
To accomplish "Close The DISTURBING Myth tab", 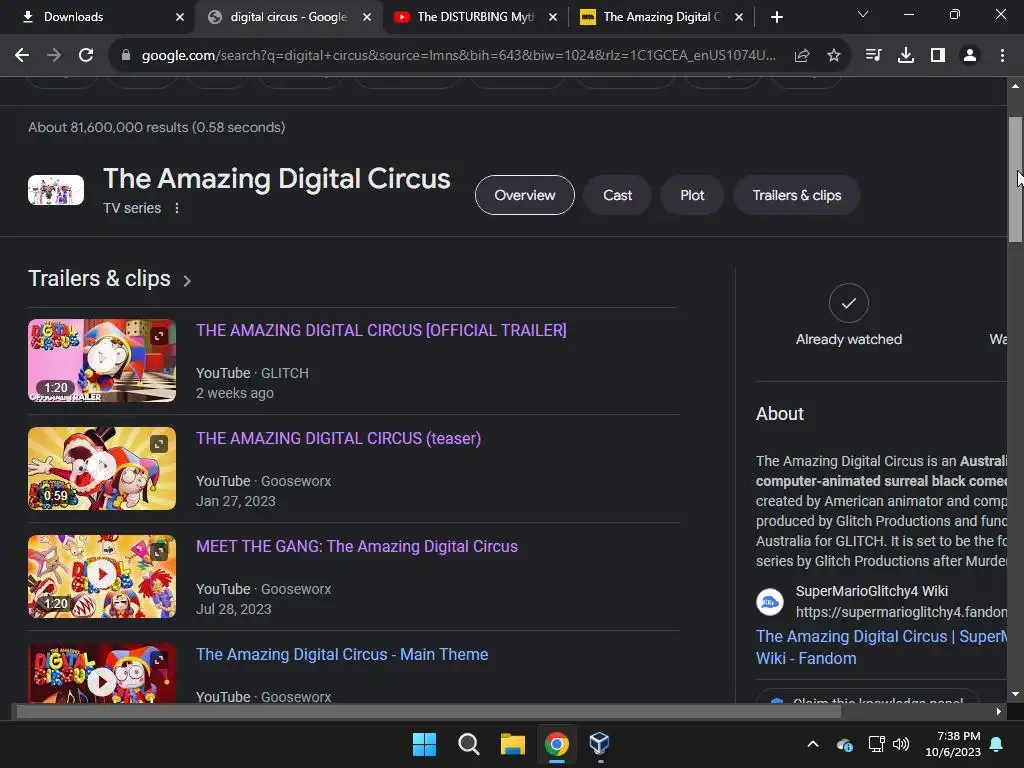I will tap(553, 17).
